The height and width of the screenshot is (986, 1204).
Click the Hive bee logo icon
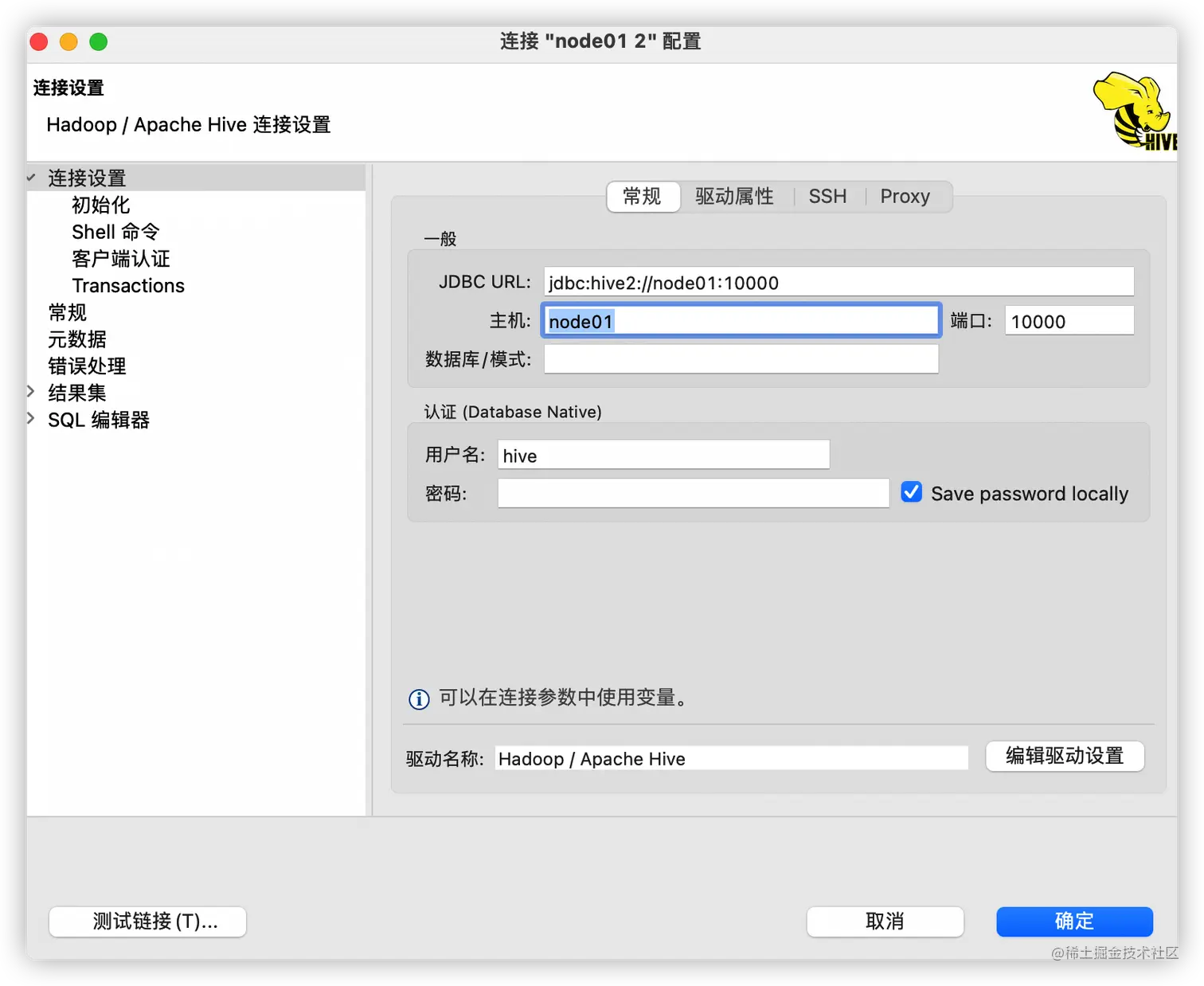[x=1135, y=111]
